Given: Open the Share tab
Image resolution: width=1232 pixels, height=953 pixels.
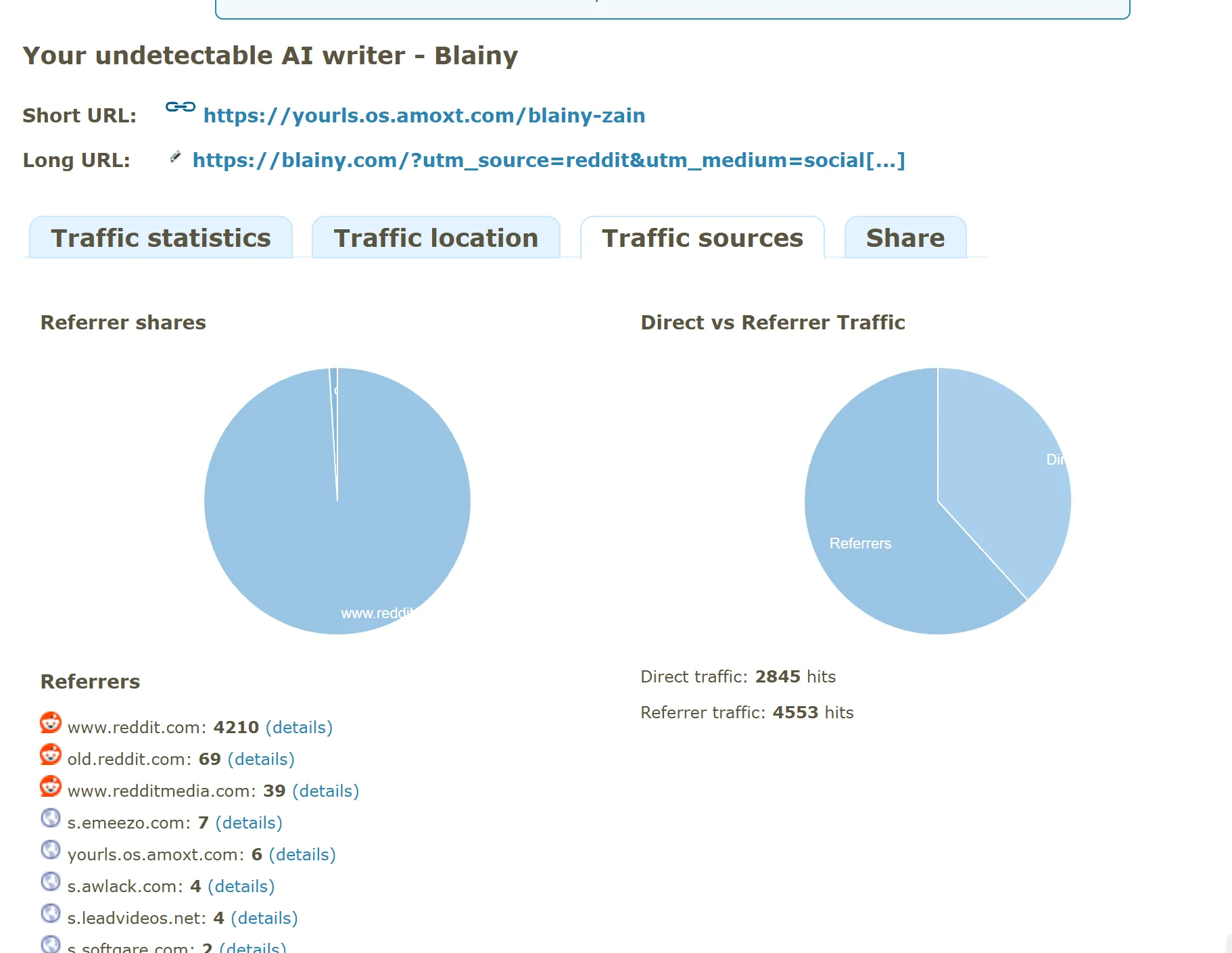Looking at the screenshot, I should click(905, 237).
